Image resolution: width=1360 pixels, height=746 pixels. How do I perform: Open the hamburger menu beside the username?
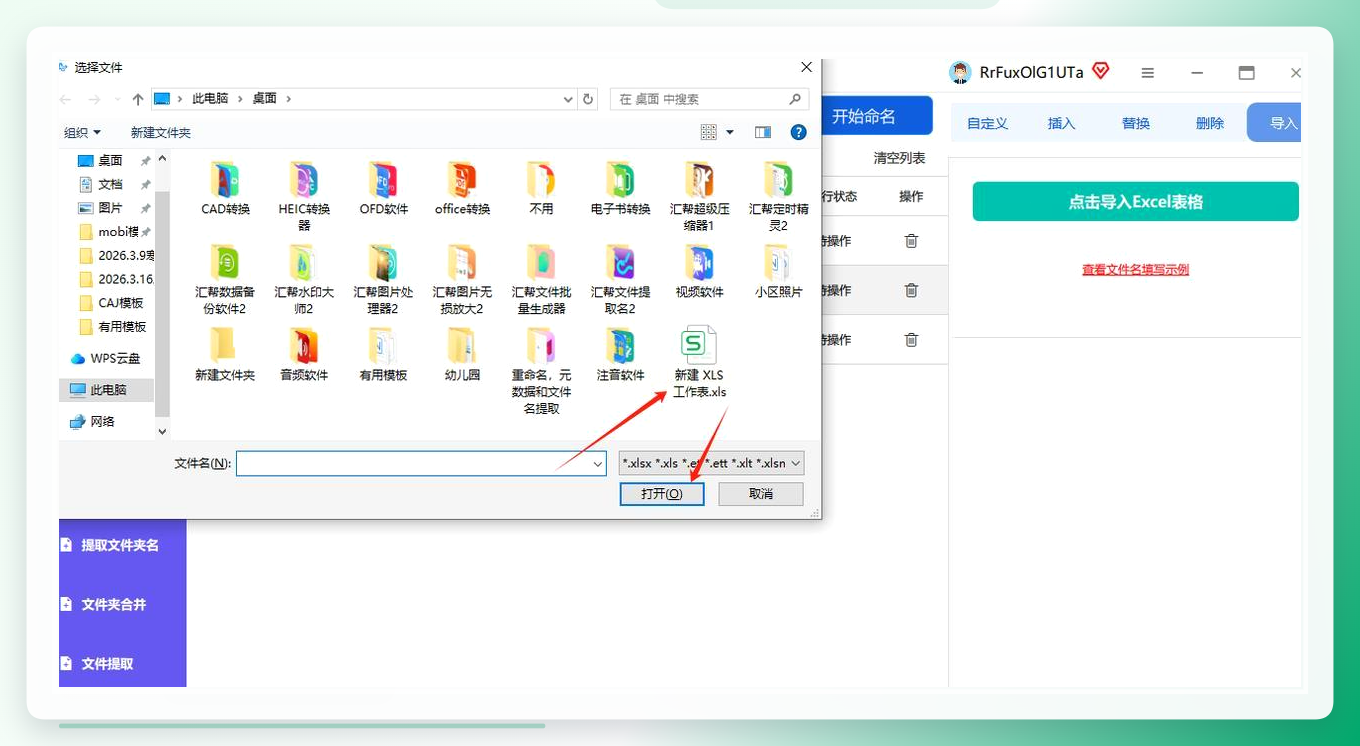(x=1148, y=73)
